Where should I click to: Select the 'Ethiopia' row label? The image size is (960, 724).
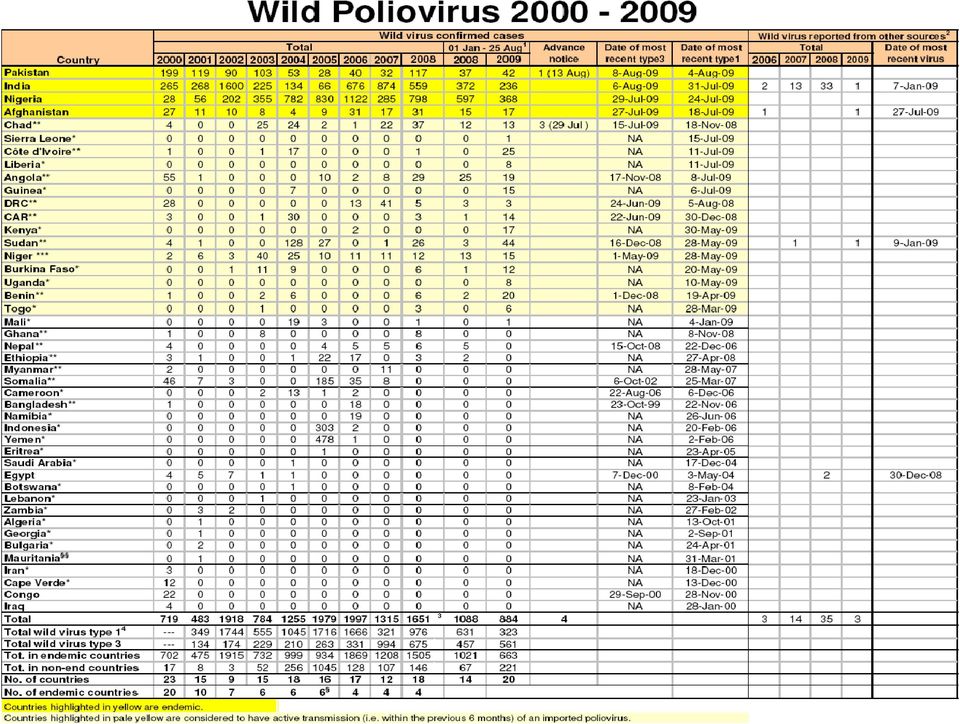(31, 357)
